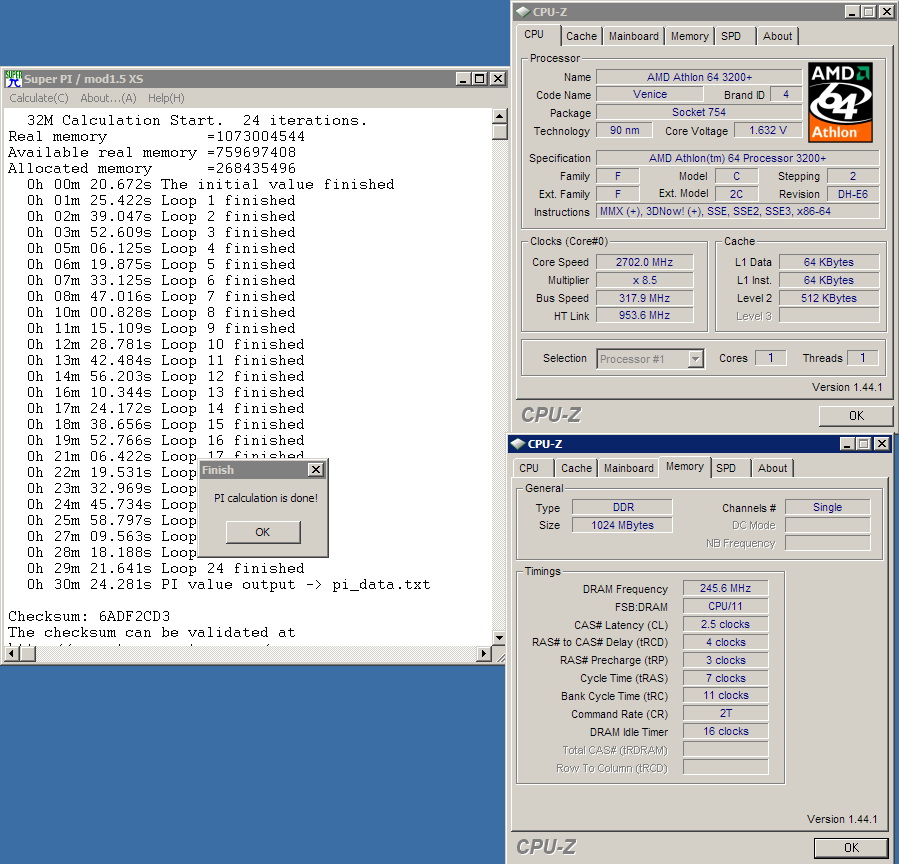Click the Package field Socket 754
Screen dimensions: 899x864
click(x=699, y=112)
